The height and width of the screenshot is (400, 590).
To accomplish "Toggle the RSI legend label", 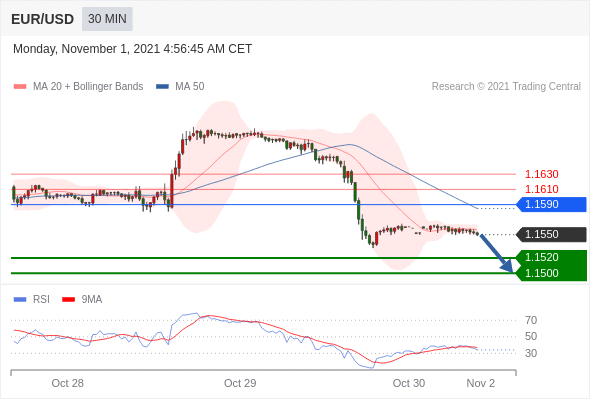I will [41, 300].
